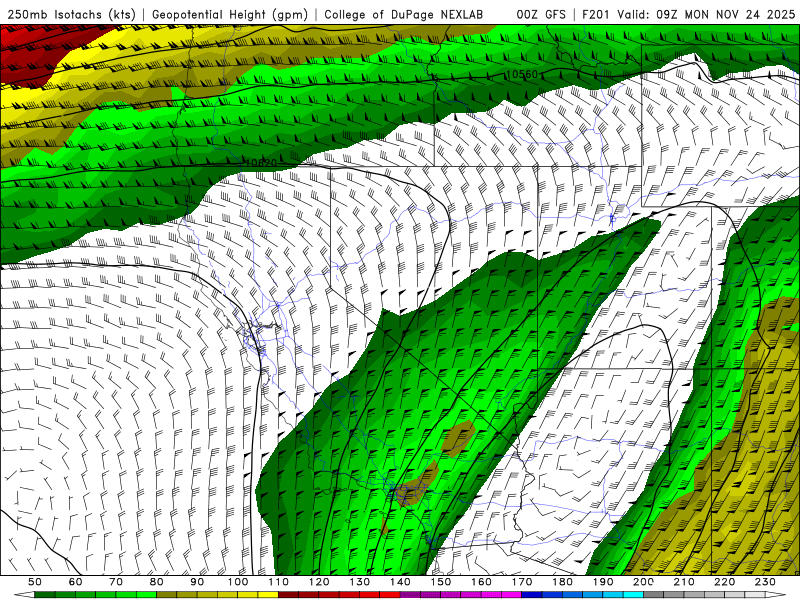This screenshot has width=800, height=600.
Task: Click the '190' value on the color scale
Action: pos(603,582)
